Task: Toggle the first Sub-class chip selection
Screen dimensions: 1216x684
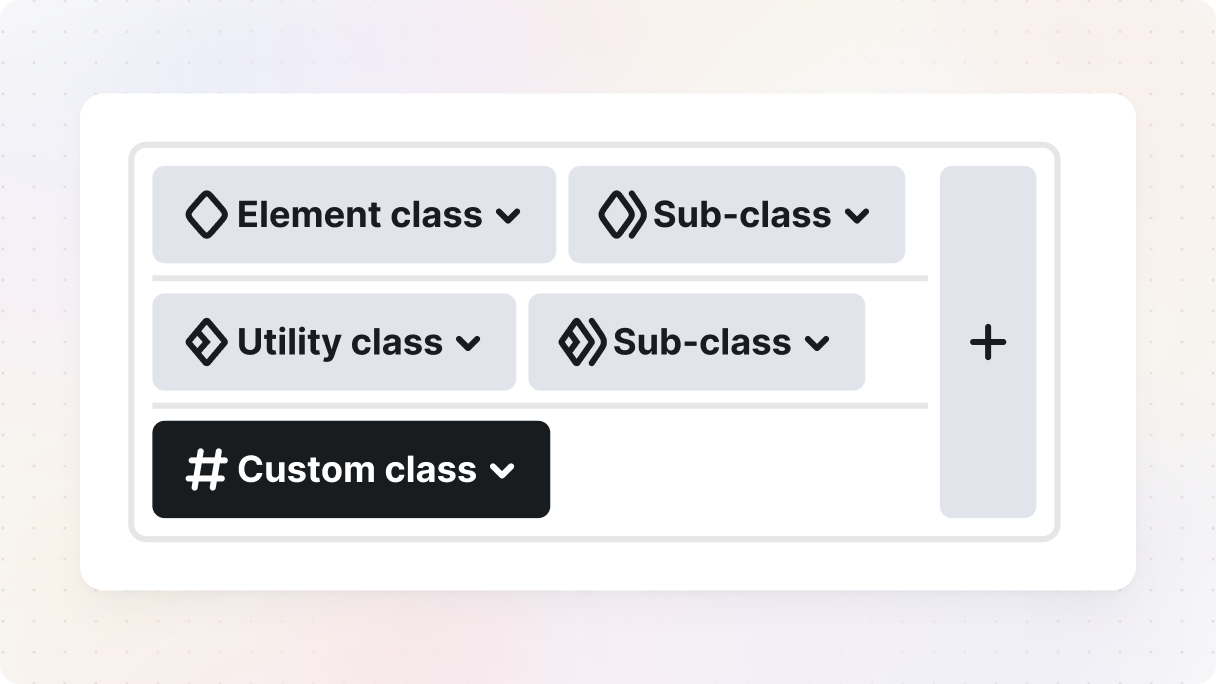Action: pos(737,214)
